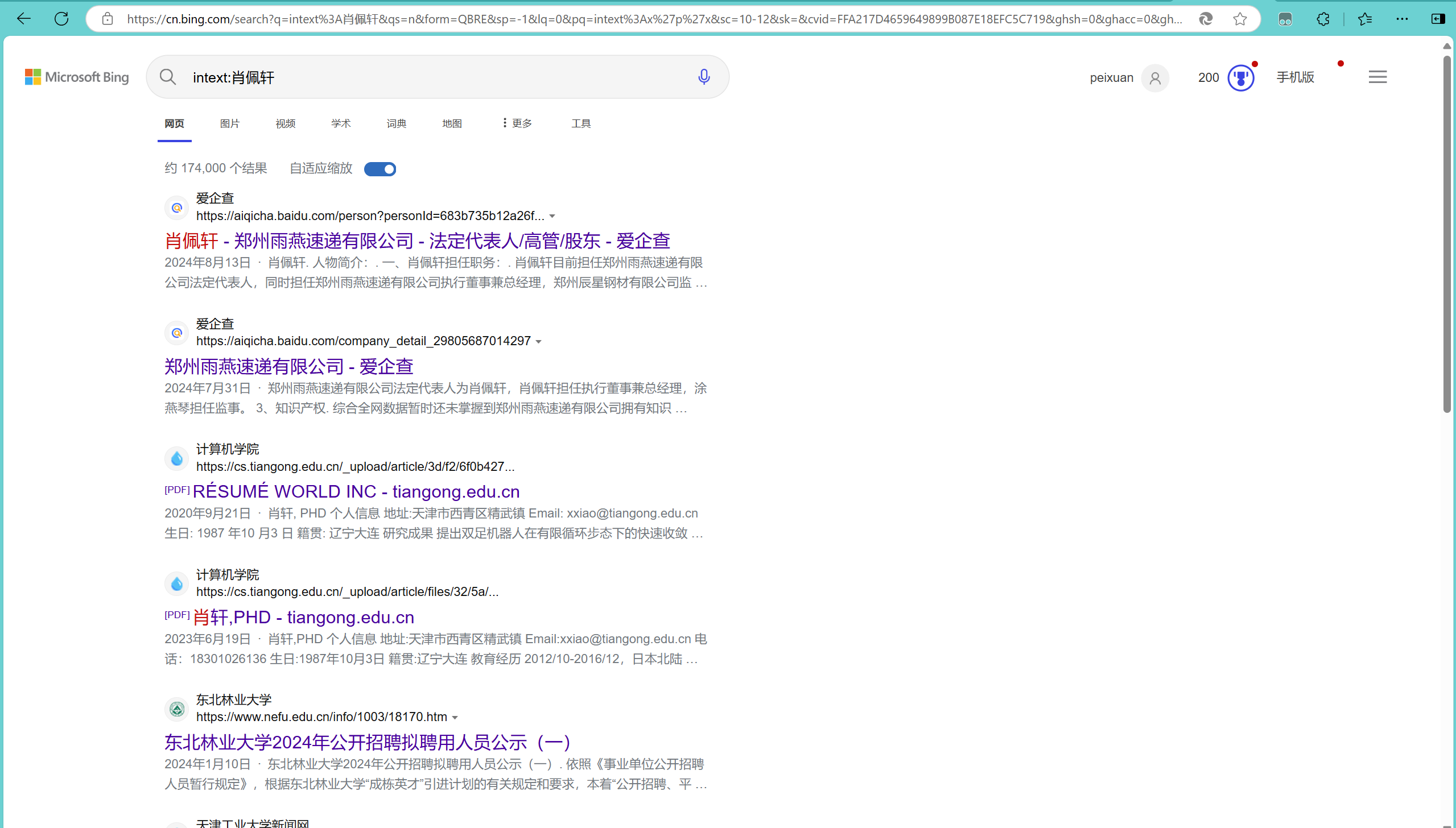Screen dimensions: 1456x828
Task: Toggle browser sidebar icon
Action: (1438, 19)
